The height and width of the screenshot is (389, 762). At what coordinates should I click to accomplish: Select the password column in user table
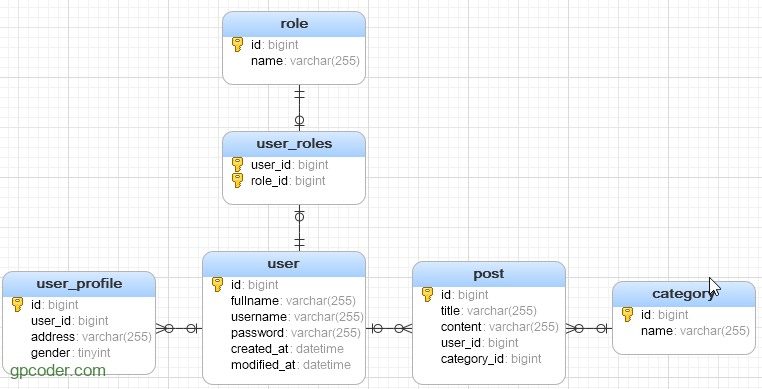click(x=295, y=333)
